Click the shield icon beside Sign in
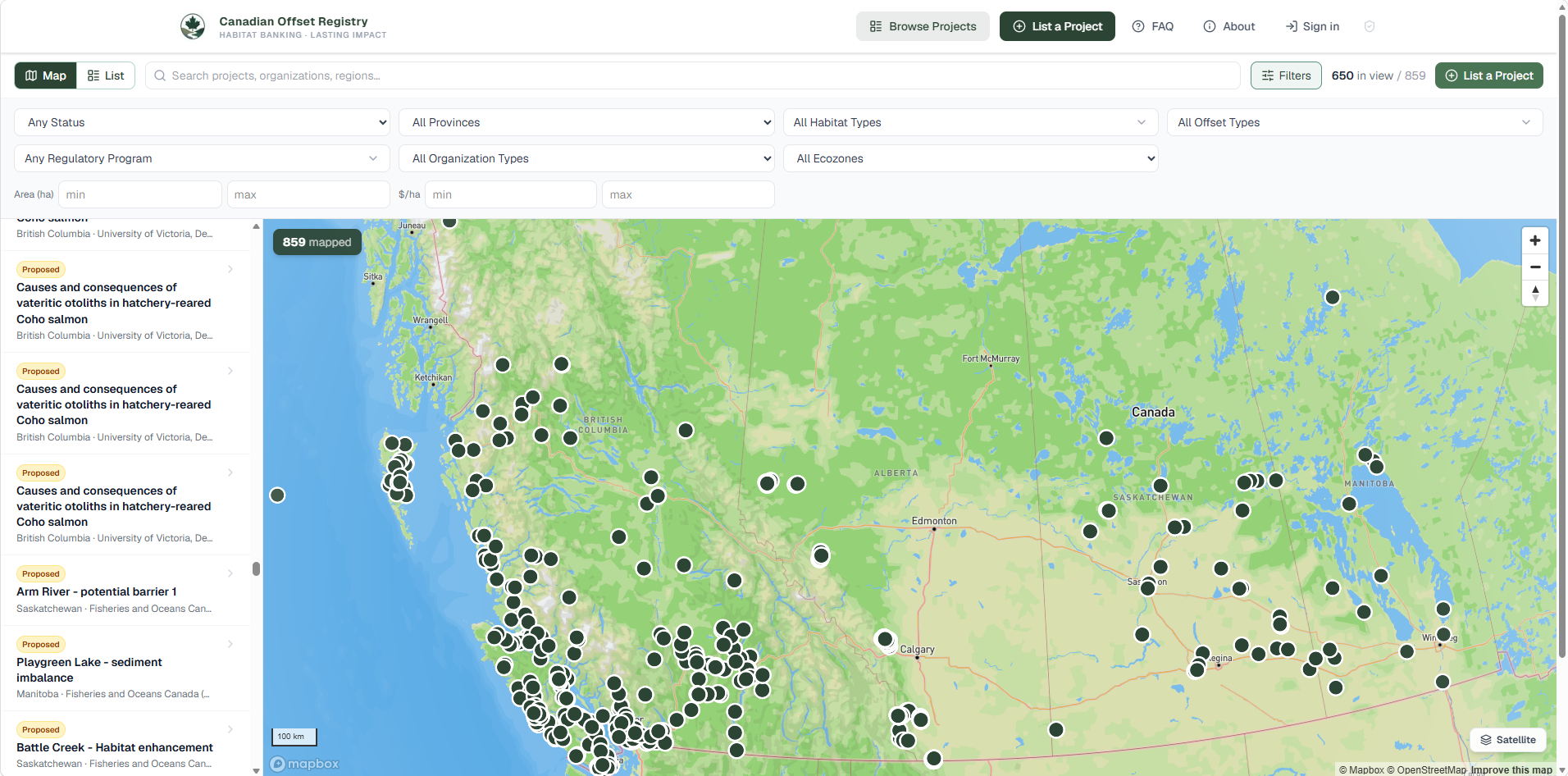The image size is (1568, 776). [x=1369, y=26]
